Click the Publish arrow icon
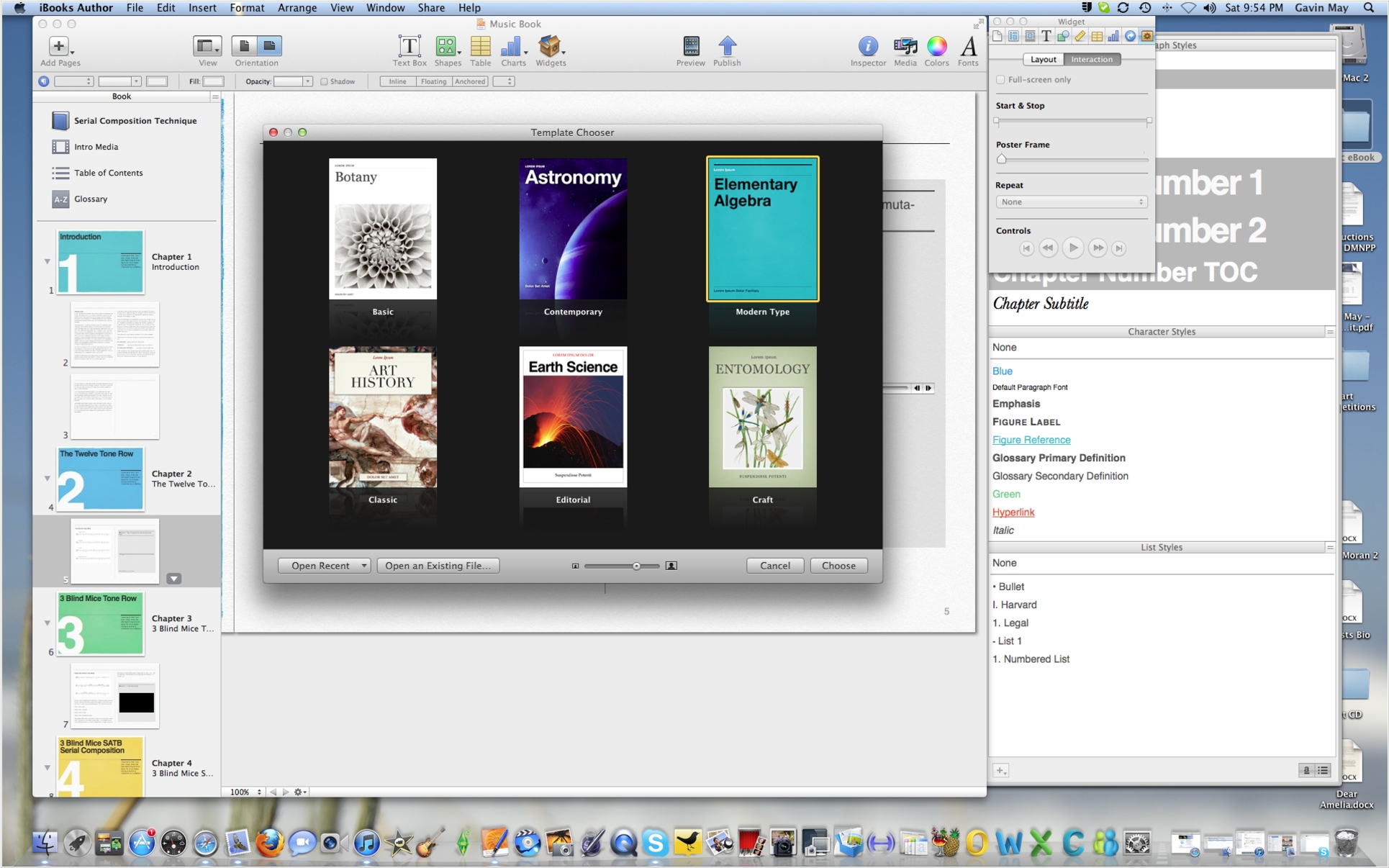Screen dimensions: 1389x868 [727, 47]
